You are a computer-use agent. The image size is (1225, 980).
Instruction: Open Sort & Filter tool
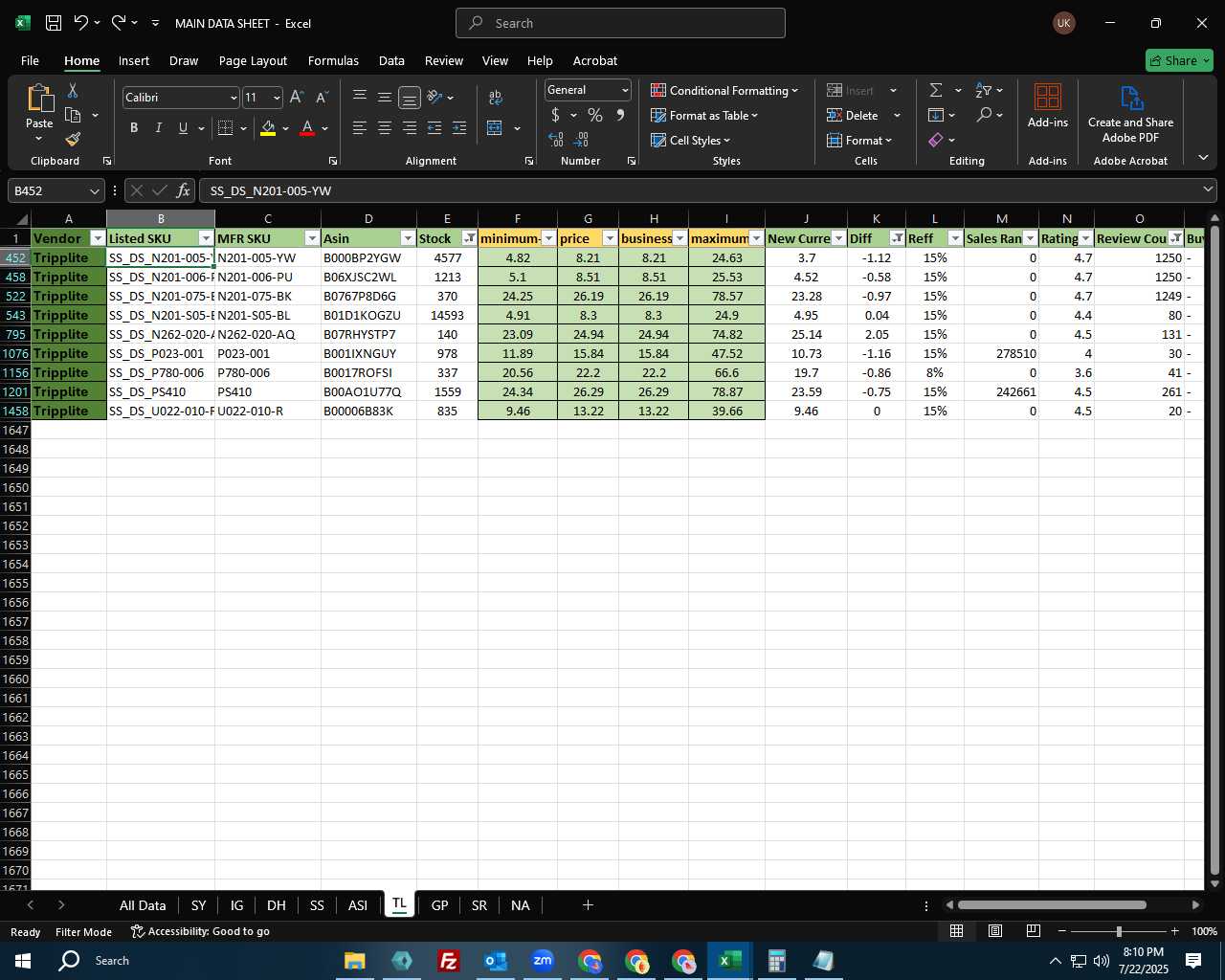tap(984, 90)
